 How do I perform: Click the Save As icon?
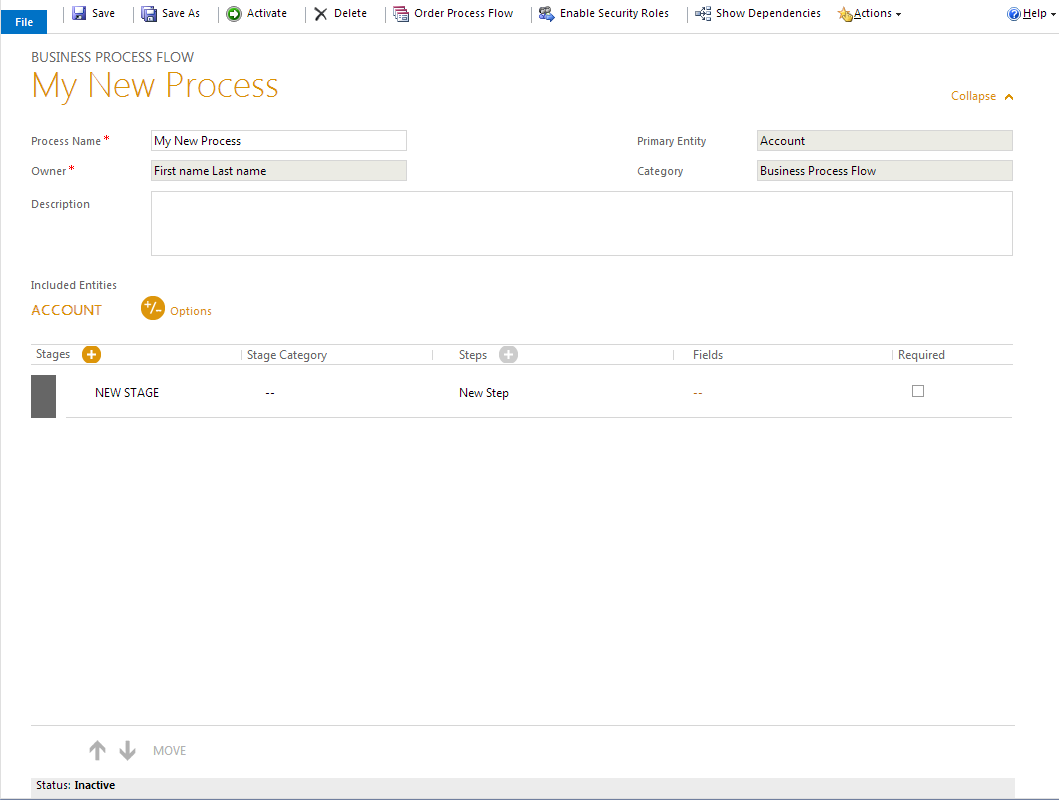(149, 14)
